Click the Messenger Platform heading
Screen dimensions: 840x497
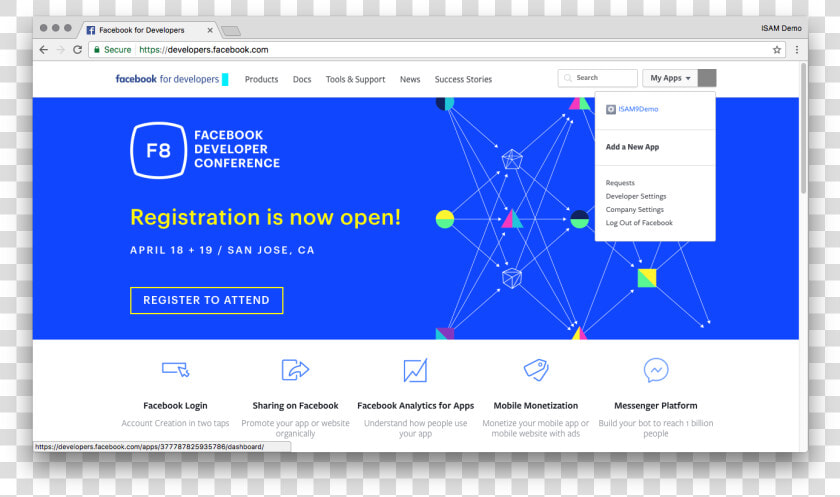coord(656,405)
